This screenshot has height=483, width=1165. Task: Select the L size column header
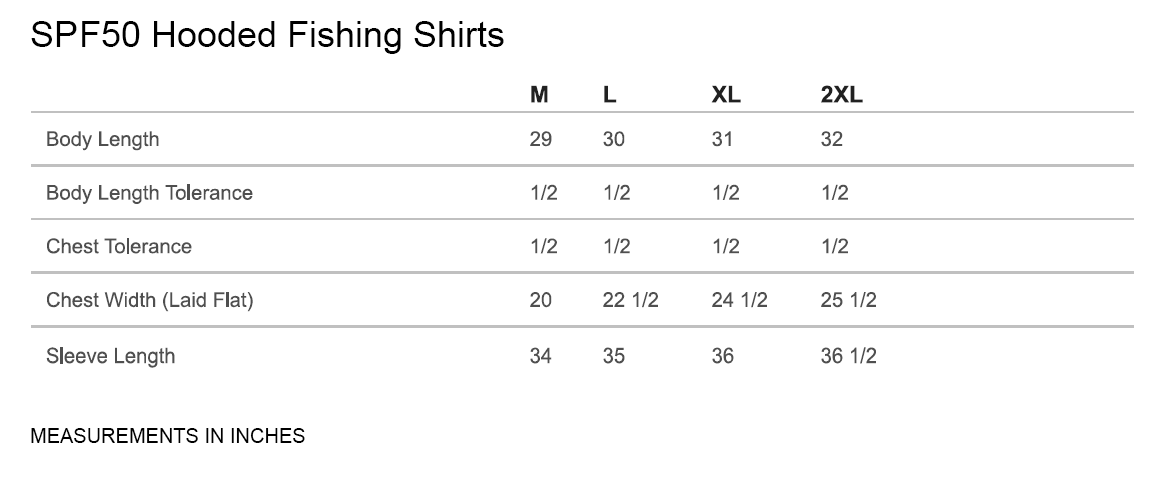point(610,95)
